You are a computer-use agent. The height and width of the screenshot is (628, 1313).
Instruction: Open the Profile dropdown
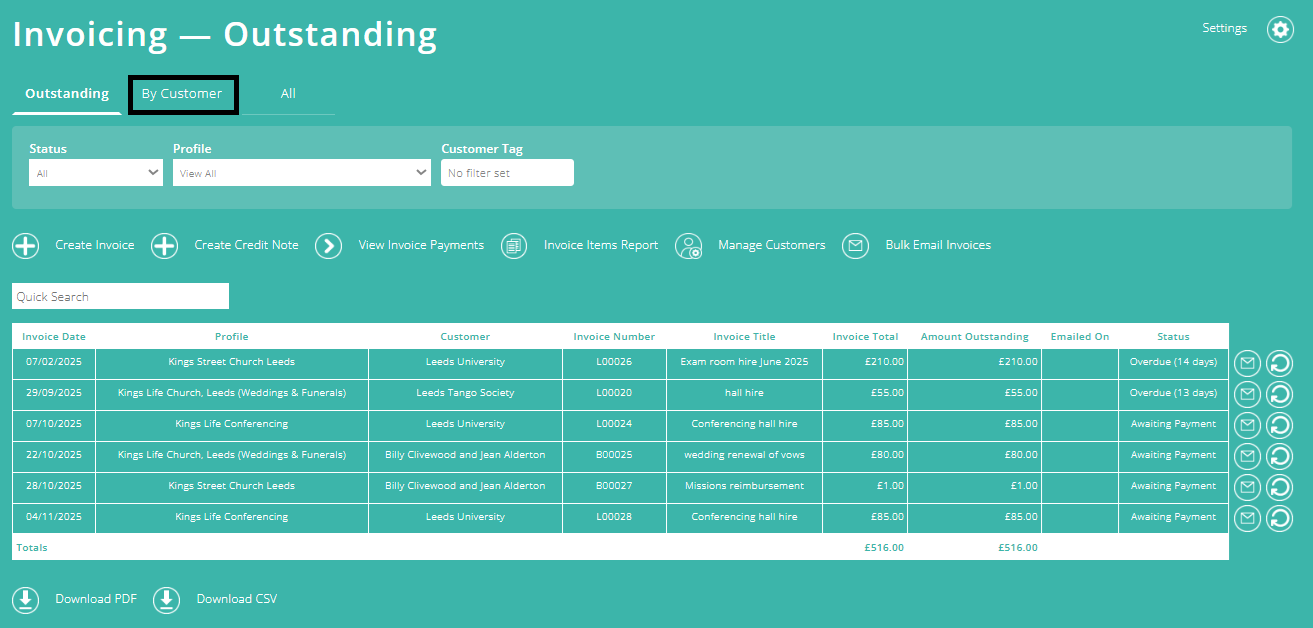point(301,172)
